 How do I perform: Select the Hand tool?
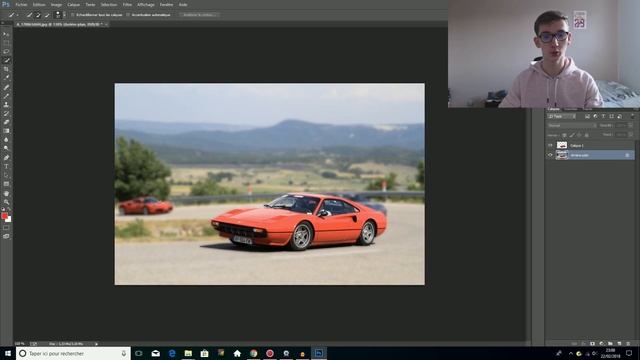pos(6,193)
